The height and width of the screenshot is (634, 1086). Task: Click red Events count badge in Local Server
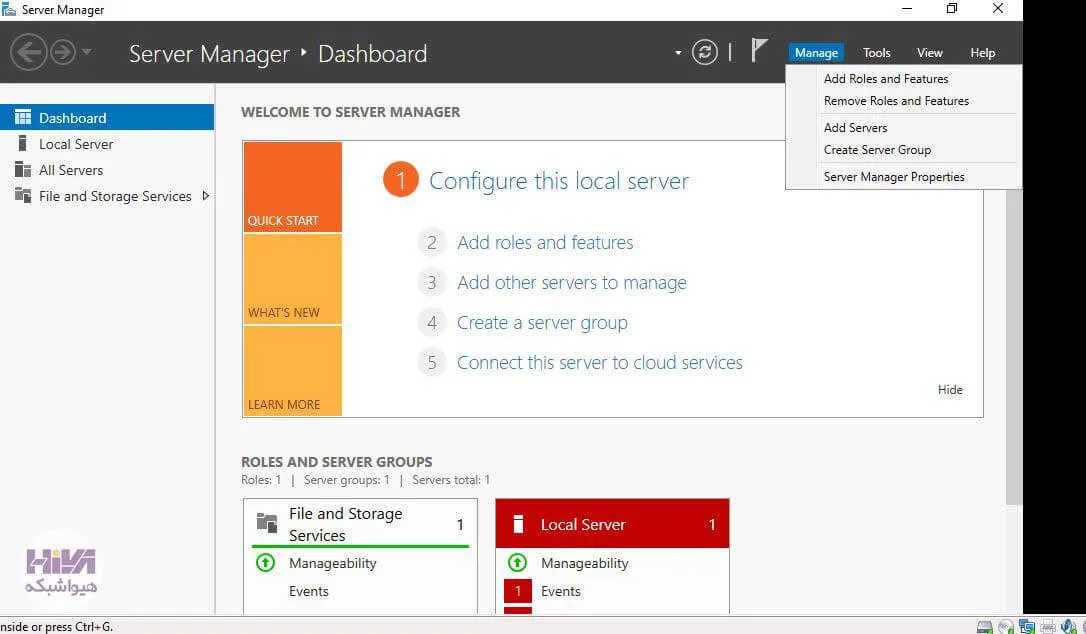(517, 592)
